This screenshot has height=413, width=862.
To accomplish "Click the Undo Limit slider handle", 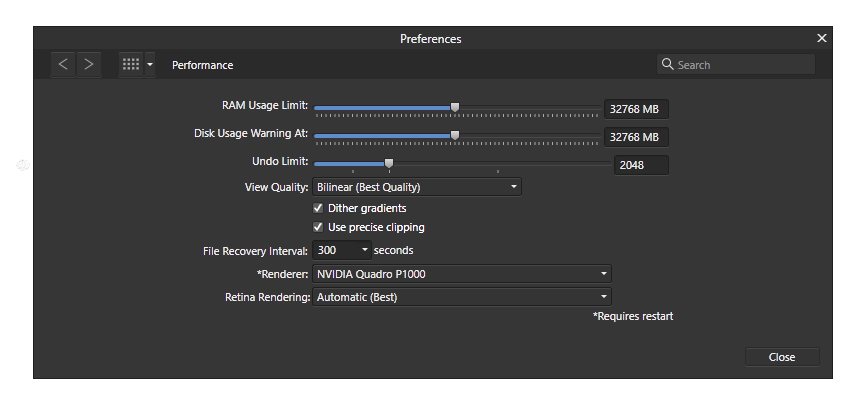I will (389, 163).
